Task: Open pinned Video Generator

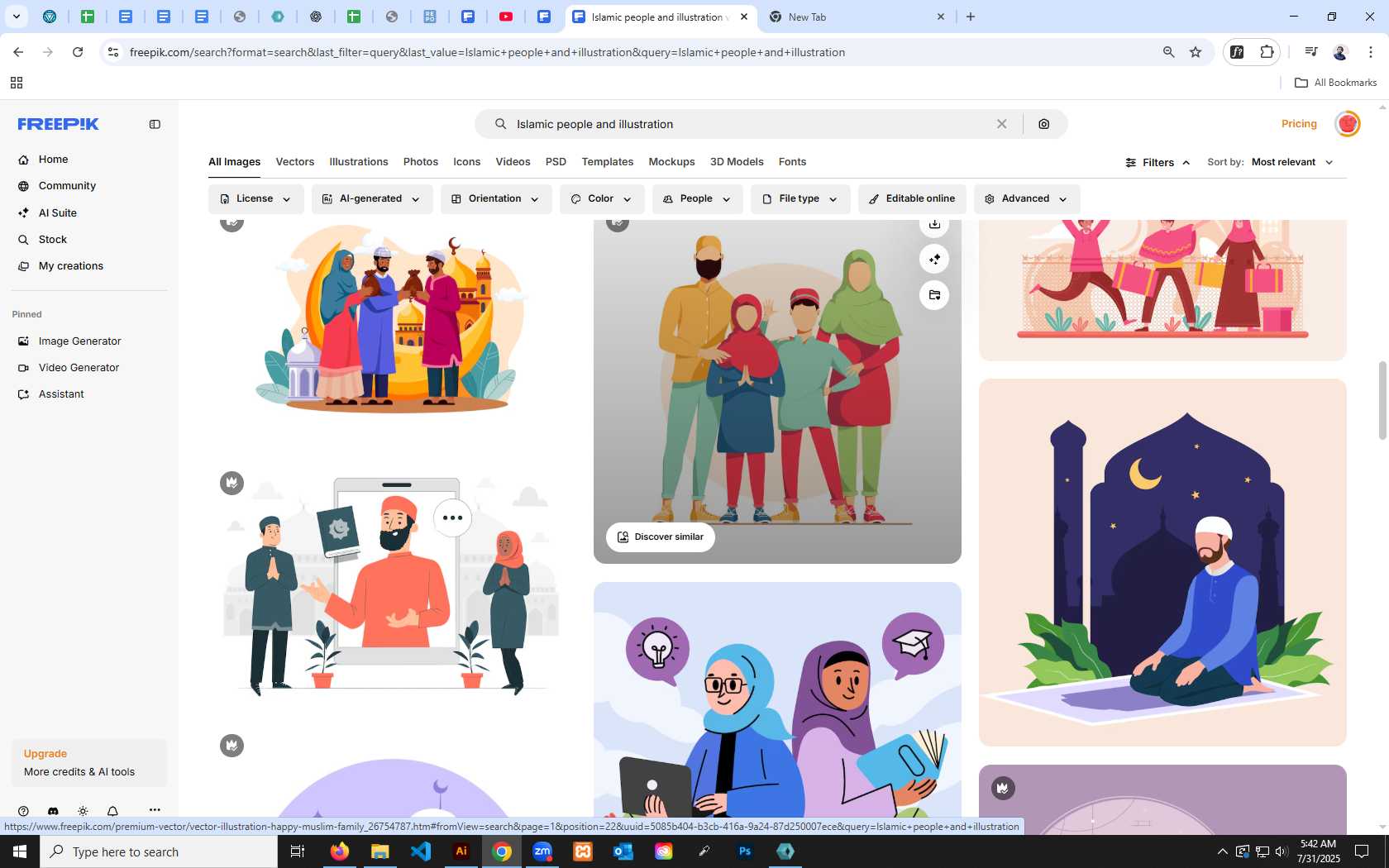Action: [x=79, y=368]
